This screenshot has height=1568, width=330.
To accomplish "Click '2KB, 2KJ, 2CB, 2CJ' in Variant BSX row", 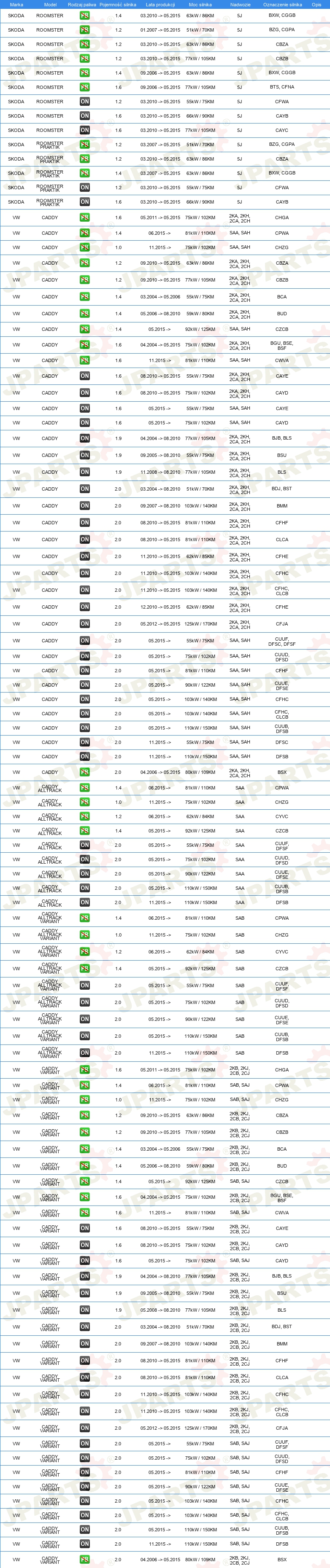I will (240, 1560).
